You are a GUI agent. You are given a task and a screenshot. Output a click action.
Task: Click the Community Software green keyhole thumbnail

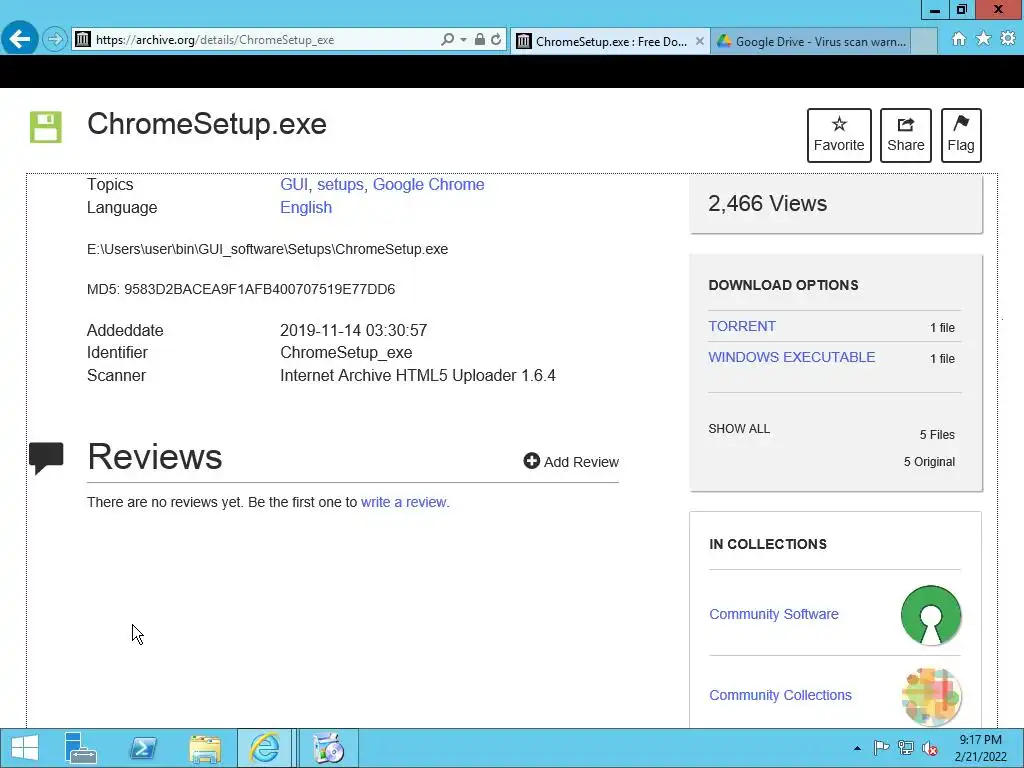click(x=931, y=615)
